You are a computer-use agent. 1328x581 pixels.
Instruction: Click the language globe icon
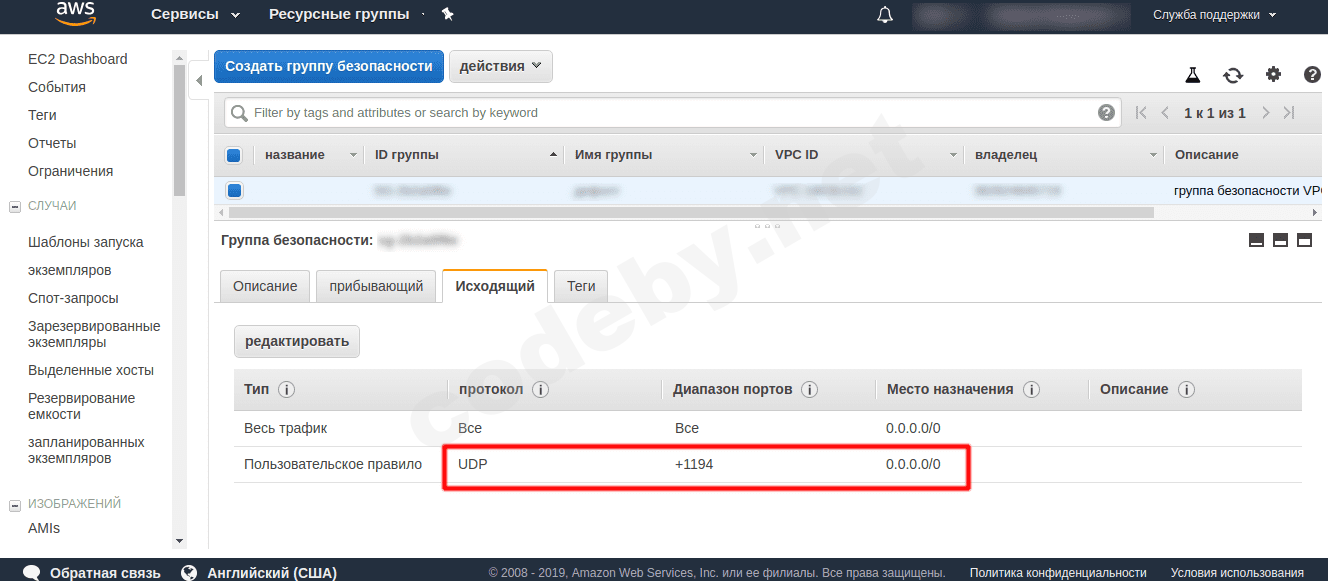189,573
